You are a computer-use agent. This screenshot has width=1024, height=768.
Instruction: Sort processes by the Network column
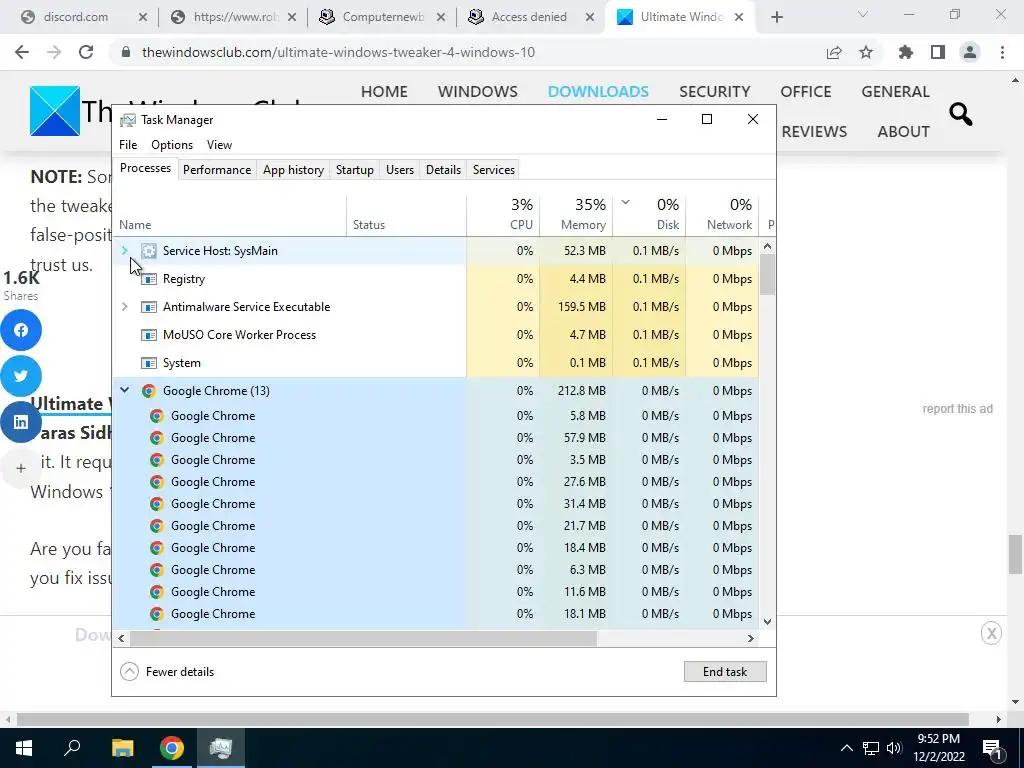[x=722, y=215]
